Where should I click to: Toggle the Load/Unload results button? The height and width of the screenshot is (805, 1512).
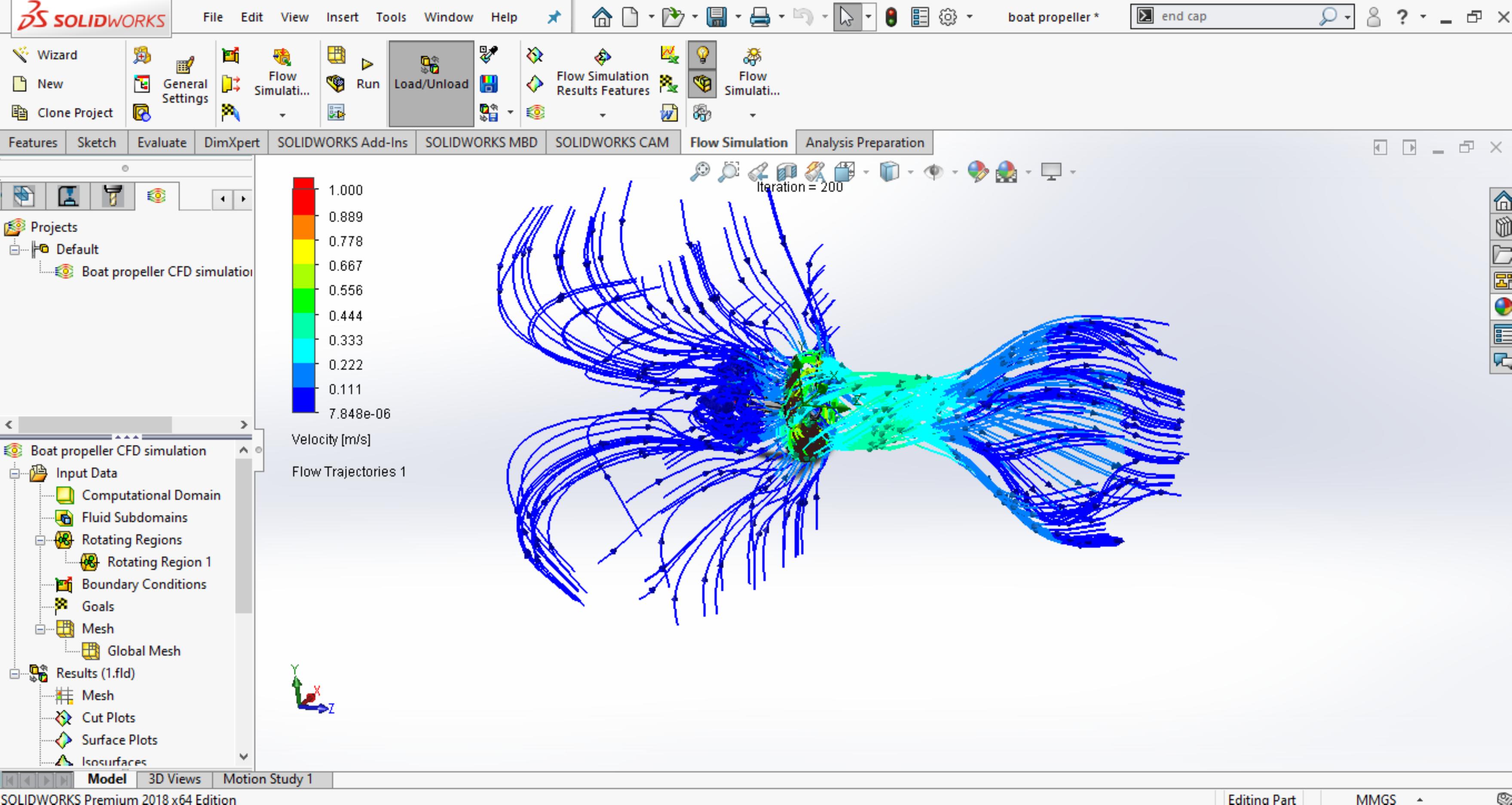point(431,83)
